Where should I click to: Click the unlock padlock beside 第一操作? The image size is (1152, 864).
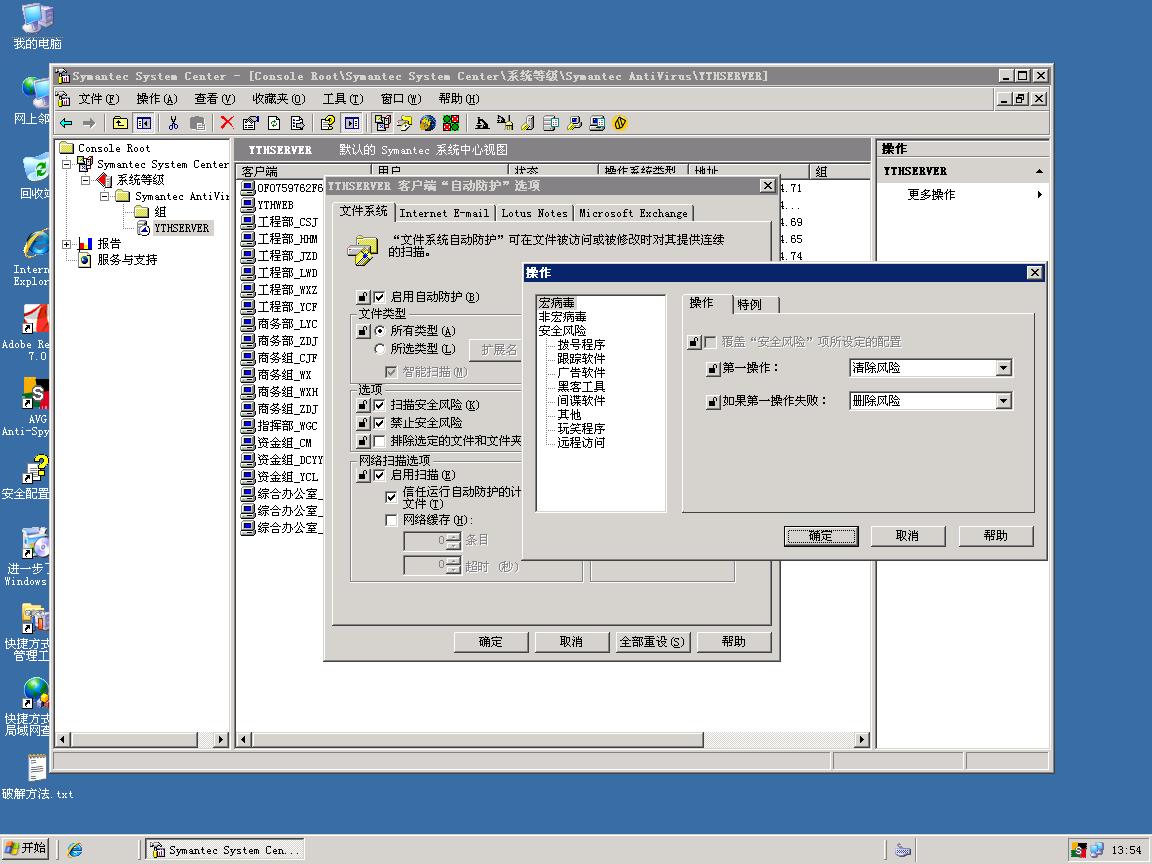(713, 369)
